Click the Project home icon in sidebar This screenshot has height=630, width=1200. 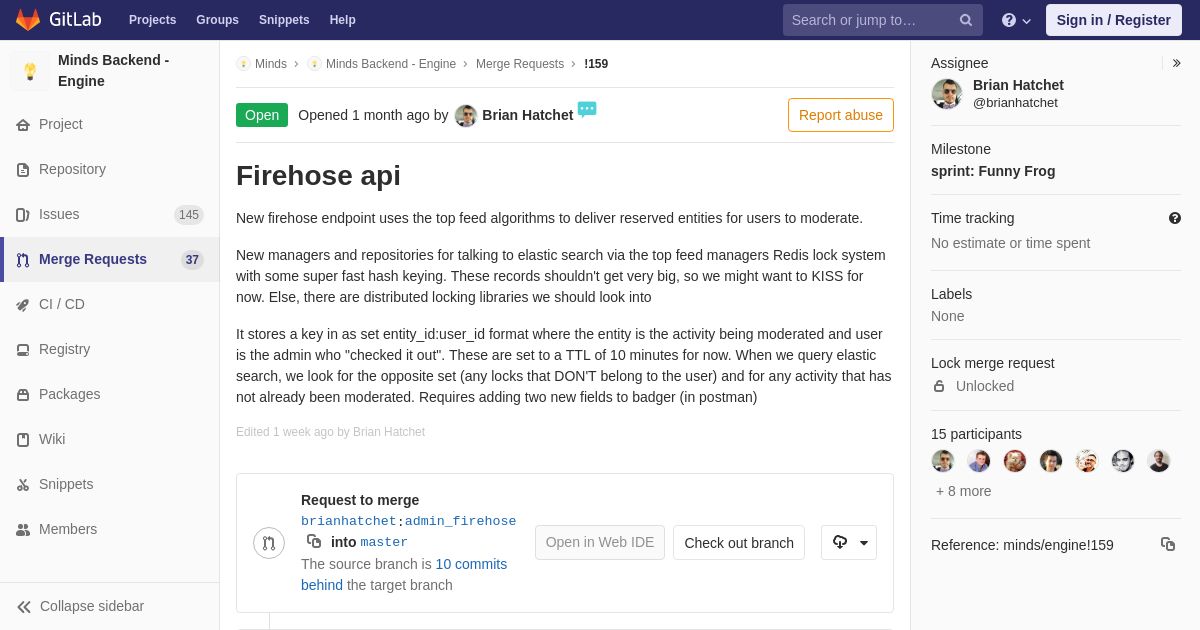coord(23,125)
